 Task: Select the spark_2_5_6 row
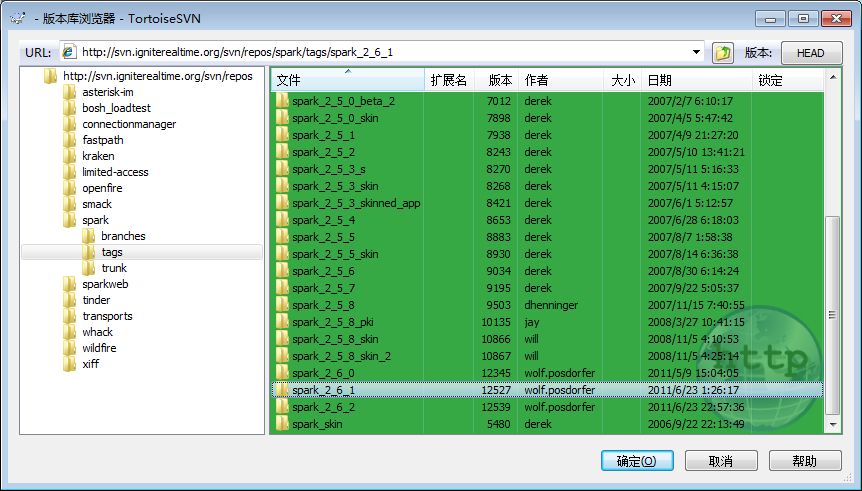[548, 271]
